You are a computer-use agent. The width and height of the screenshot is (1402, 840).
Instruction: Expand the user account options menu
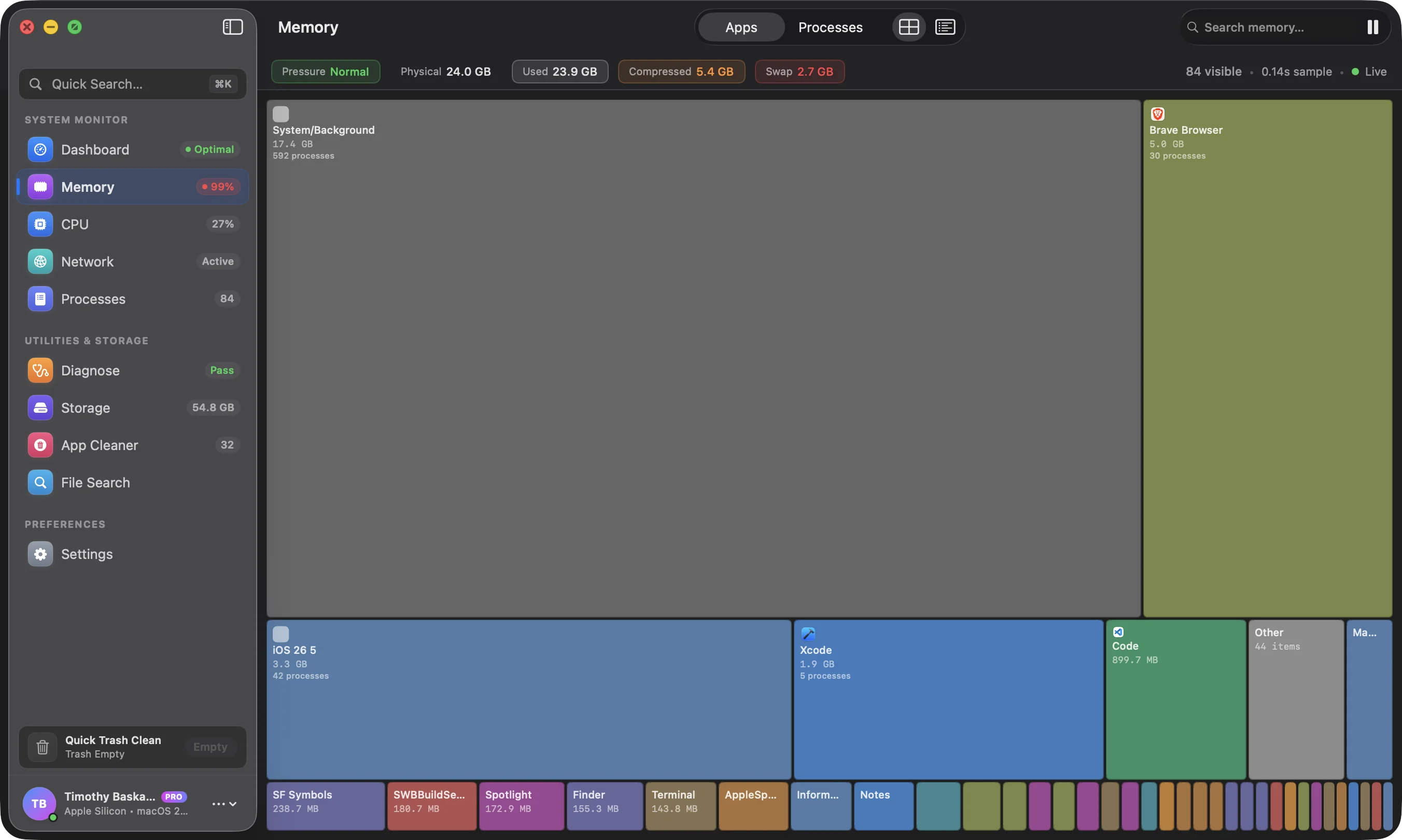pos(224,804)
